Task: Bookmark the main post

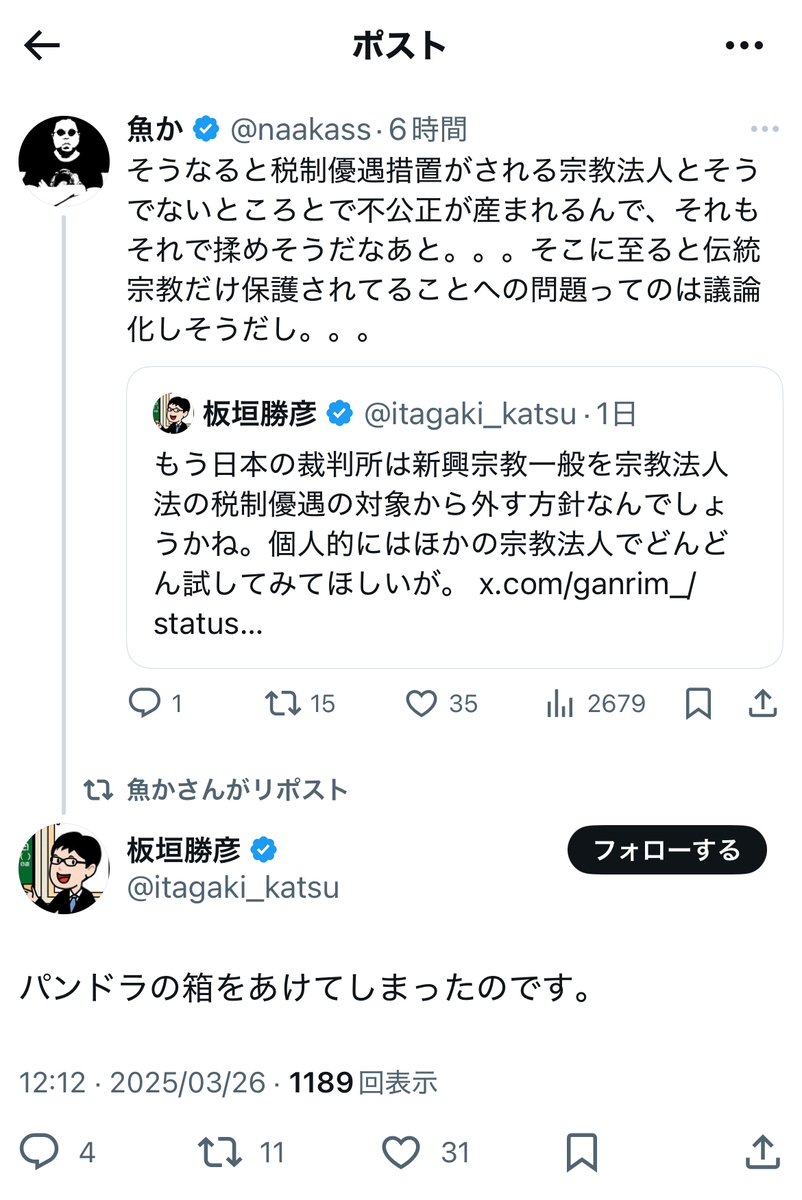Action: click(582, 1152)
